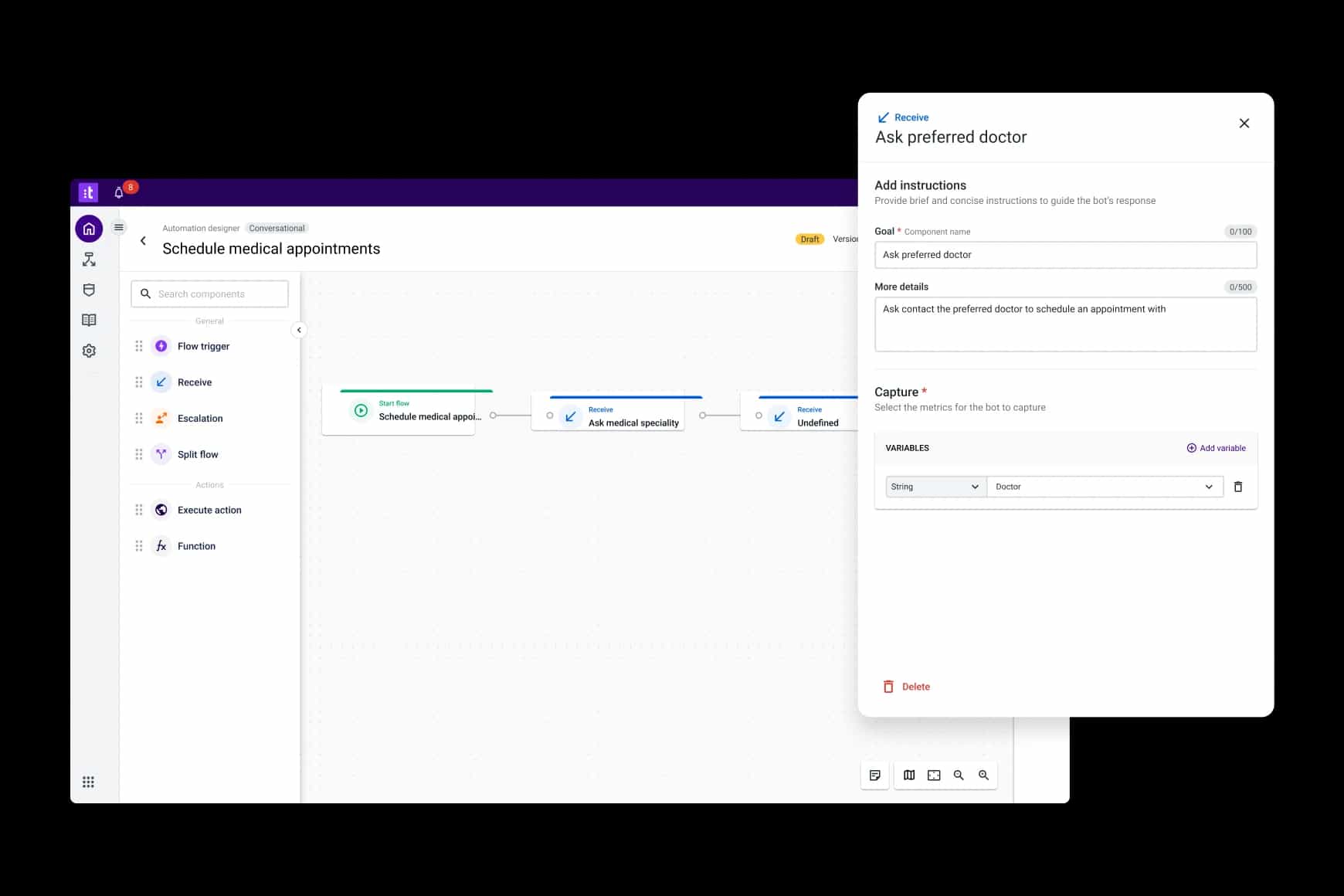This screenshot has width=1344, height=896.
Task: Click the Execute action label
Action: tap(209, 510)
